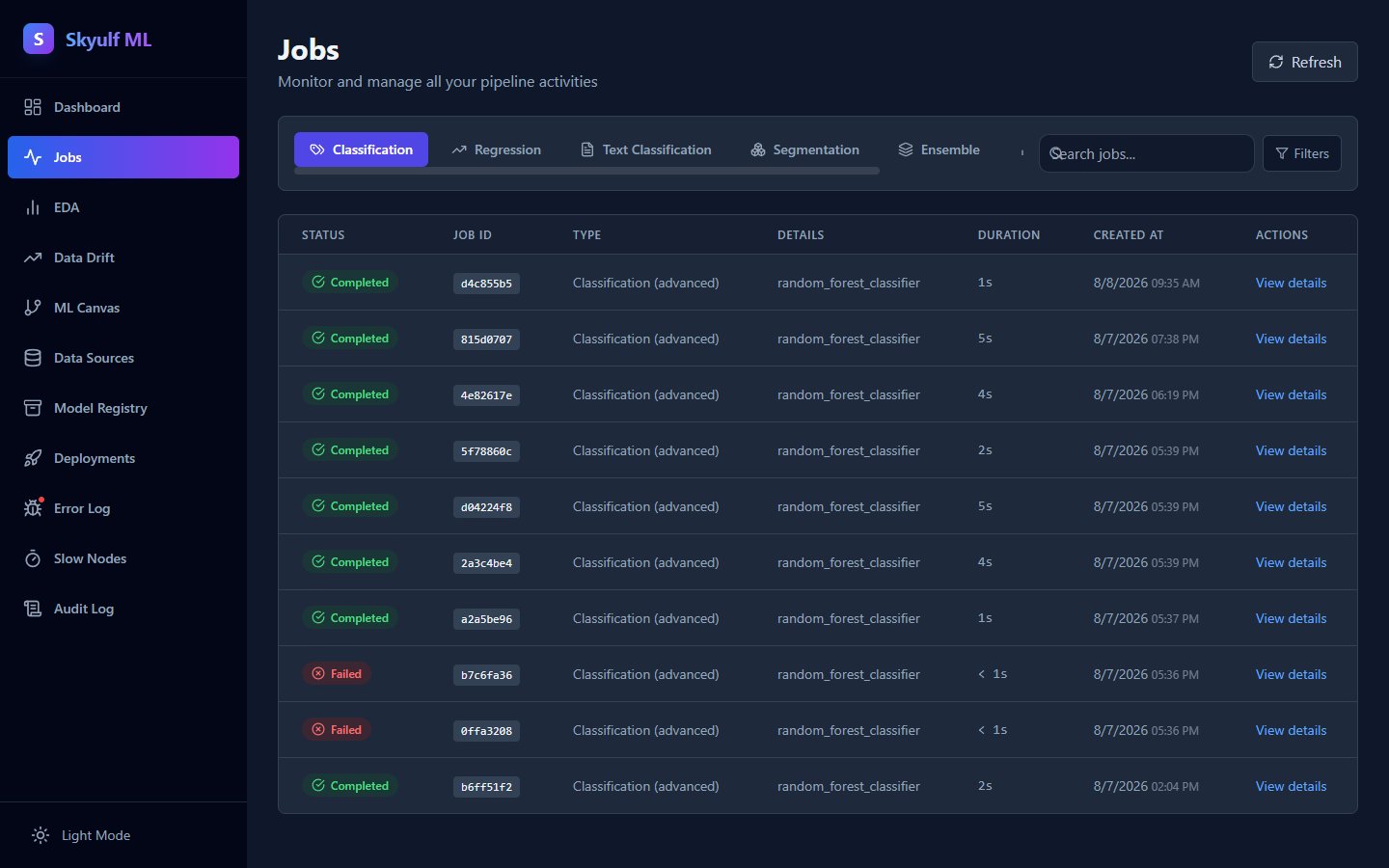Click job ID chip 4e82617e
The width and height of the screenshot is (1389, 868).
(x=486, y=395)
